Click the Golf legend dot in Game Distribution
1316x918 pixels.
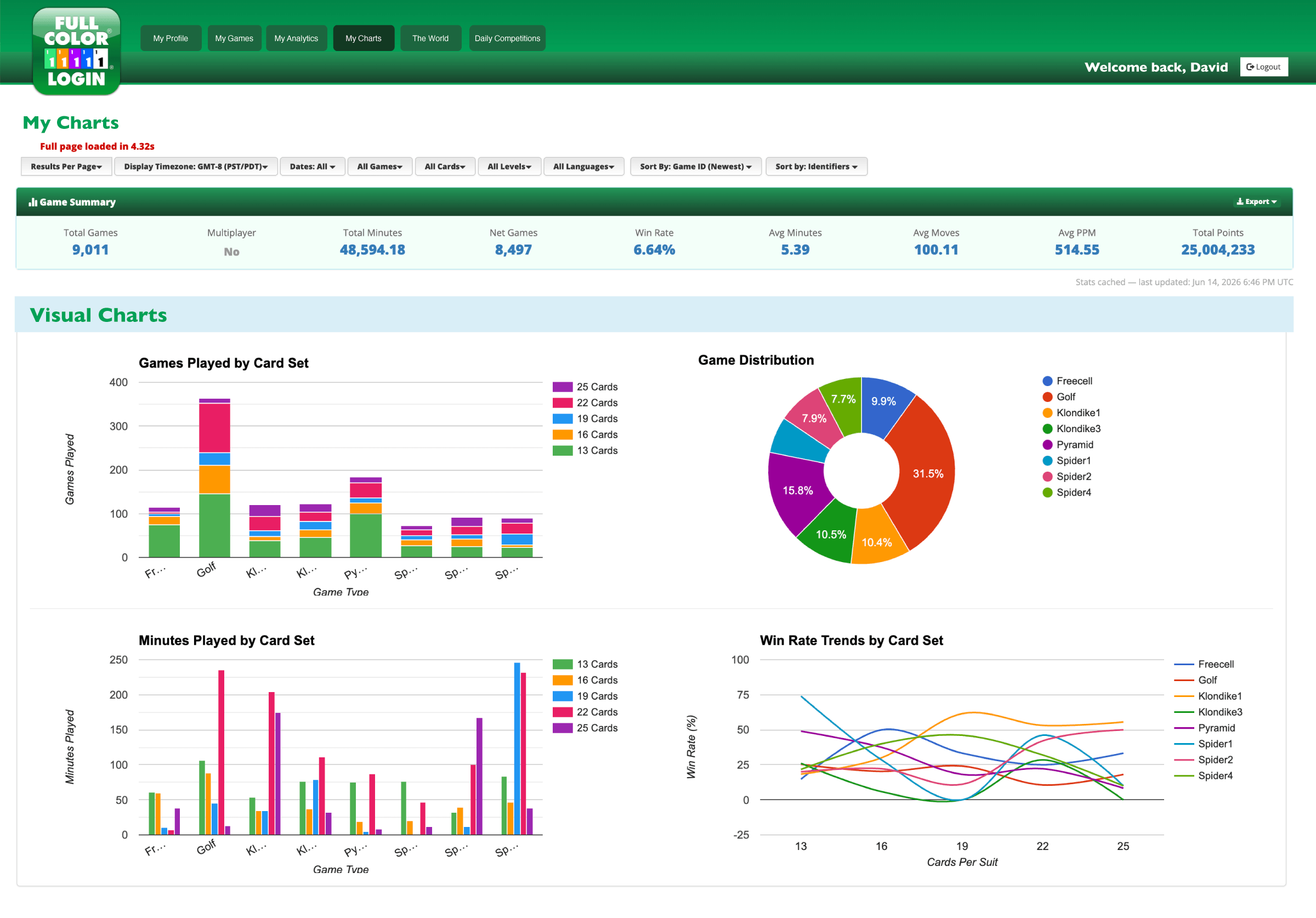tap(1047, 397)
